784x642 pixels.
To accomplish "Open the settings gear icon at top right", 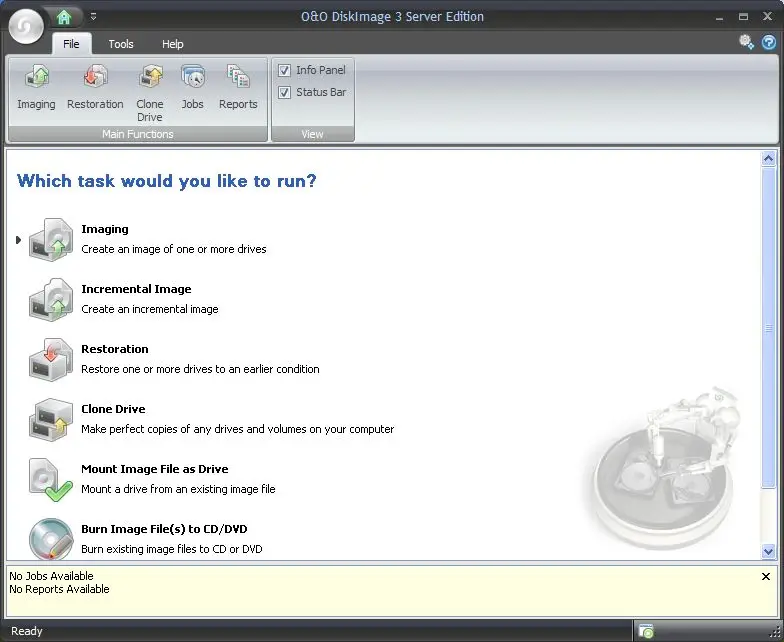I will (746, 42).
